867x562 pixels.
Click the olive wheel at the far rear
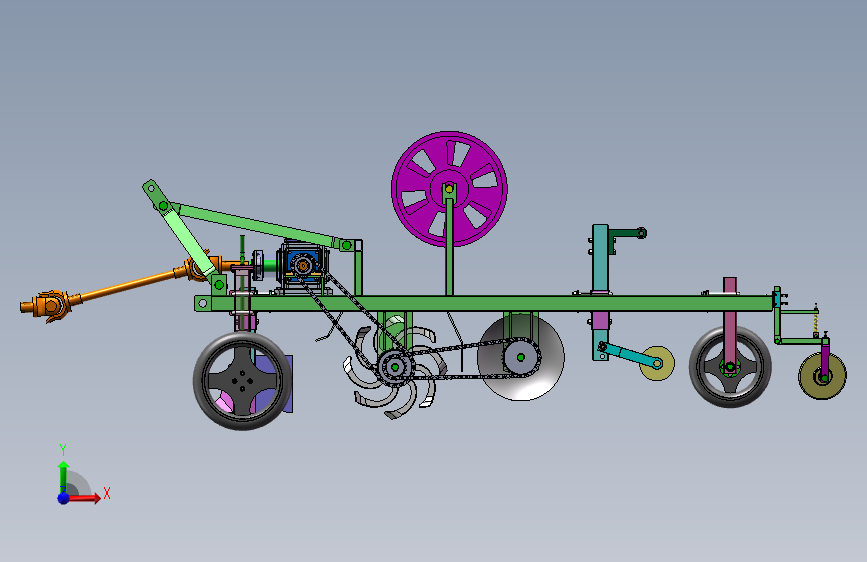pyautogui.click(x=822, y=376)
